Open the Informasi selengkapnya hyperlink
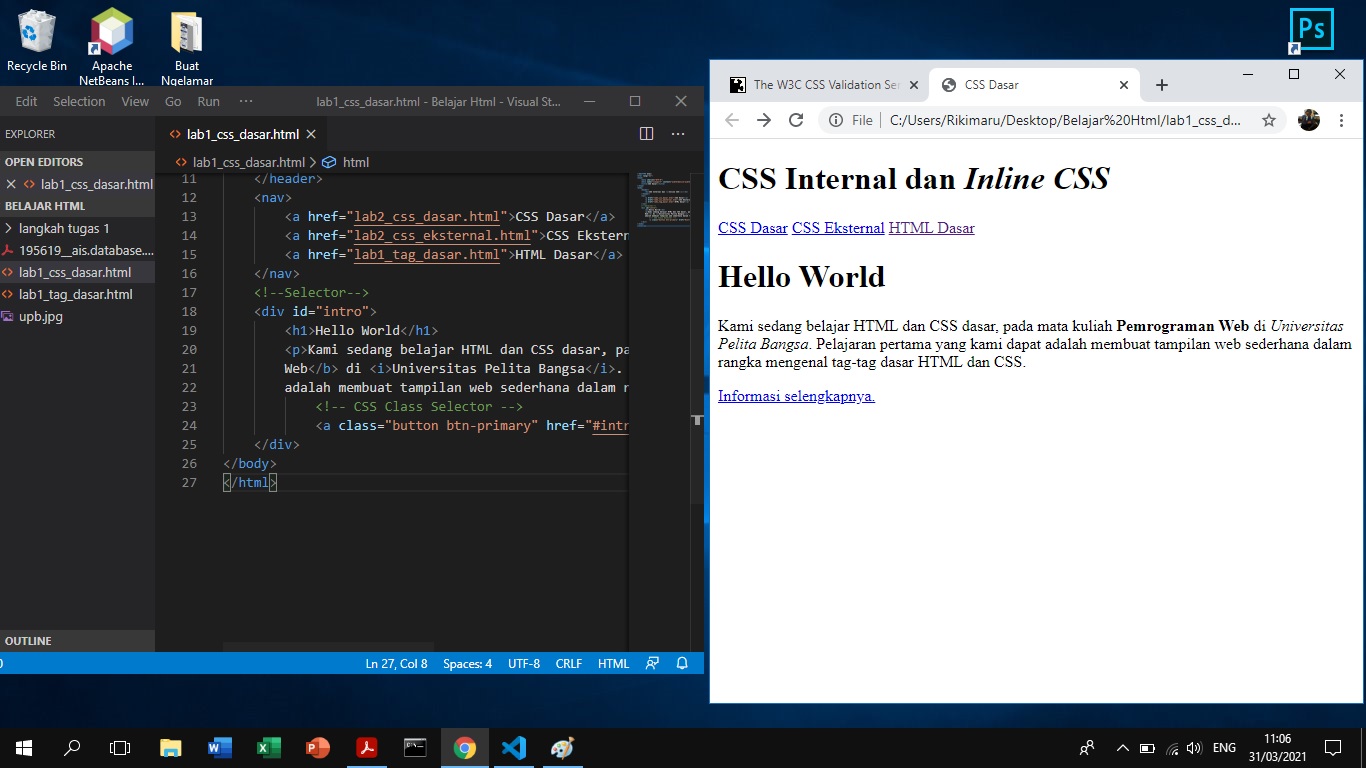1366x768 pixels. 795,396
